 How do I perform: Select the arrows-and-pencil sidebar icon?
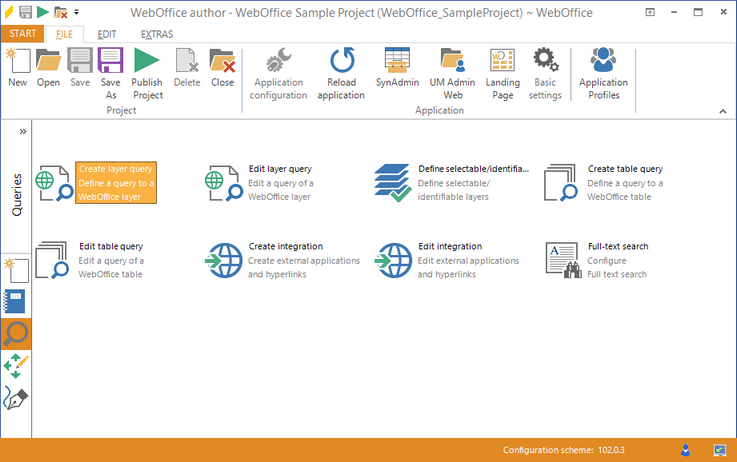tap(16, 366)
